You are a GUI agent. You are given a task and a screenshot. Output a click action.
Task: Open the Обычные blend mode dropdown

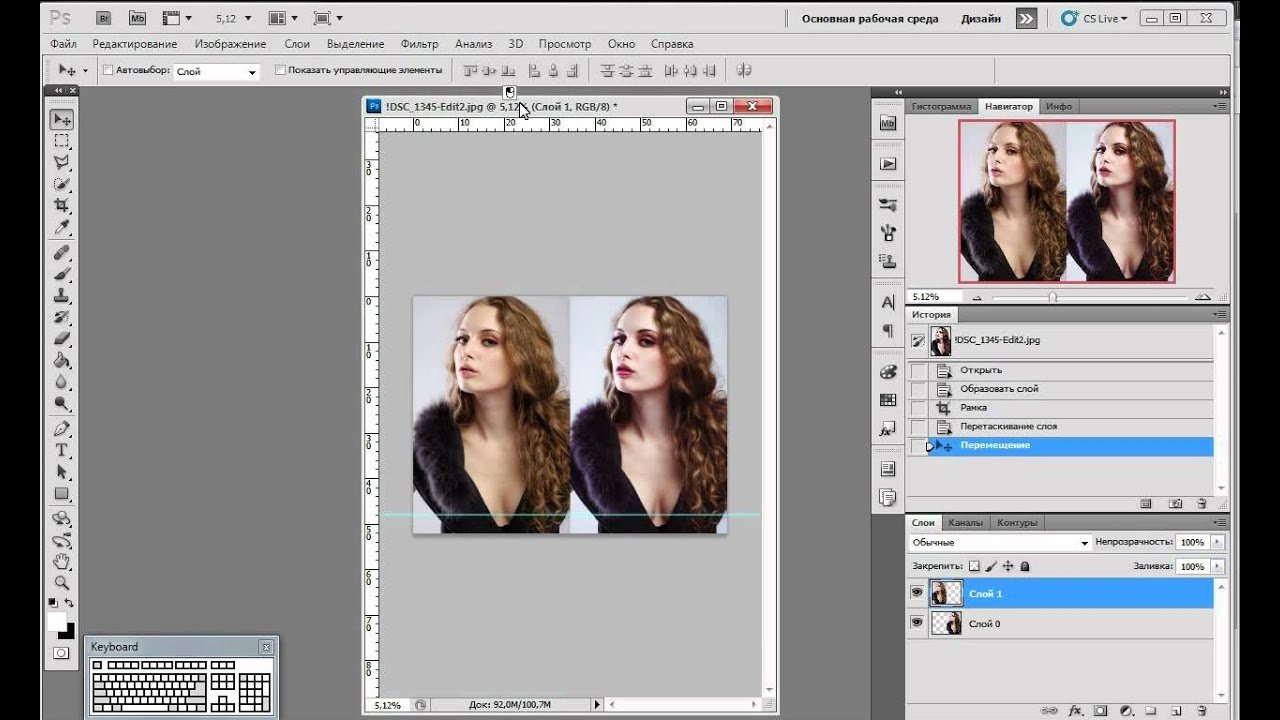point(1000,542)
